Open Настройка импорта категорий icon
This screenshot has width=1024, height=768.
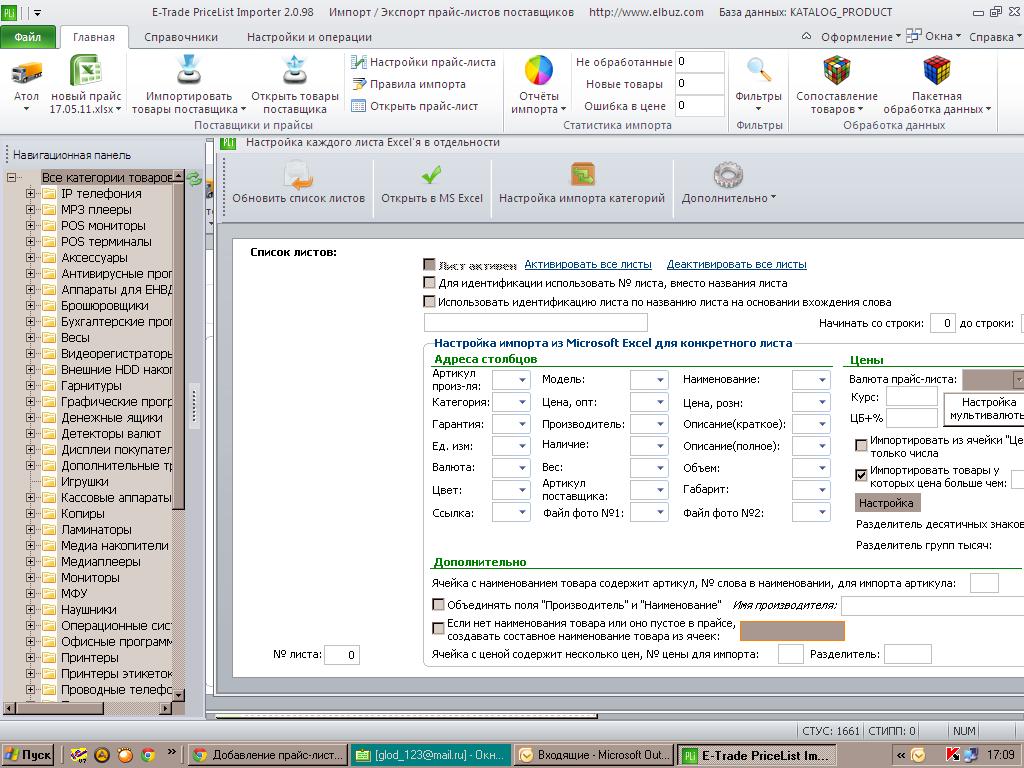pyautogui.click(x=582, y=175)
